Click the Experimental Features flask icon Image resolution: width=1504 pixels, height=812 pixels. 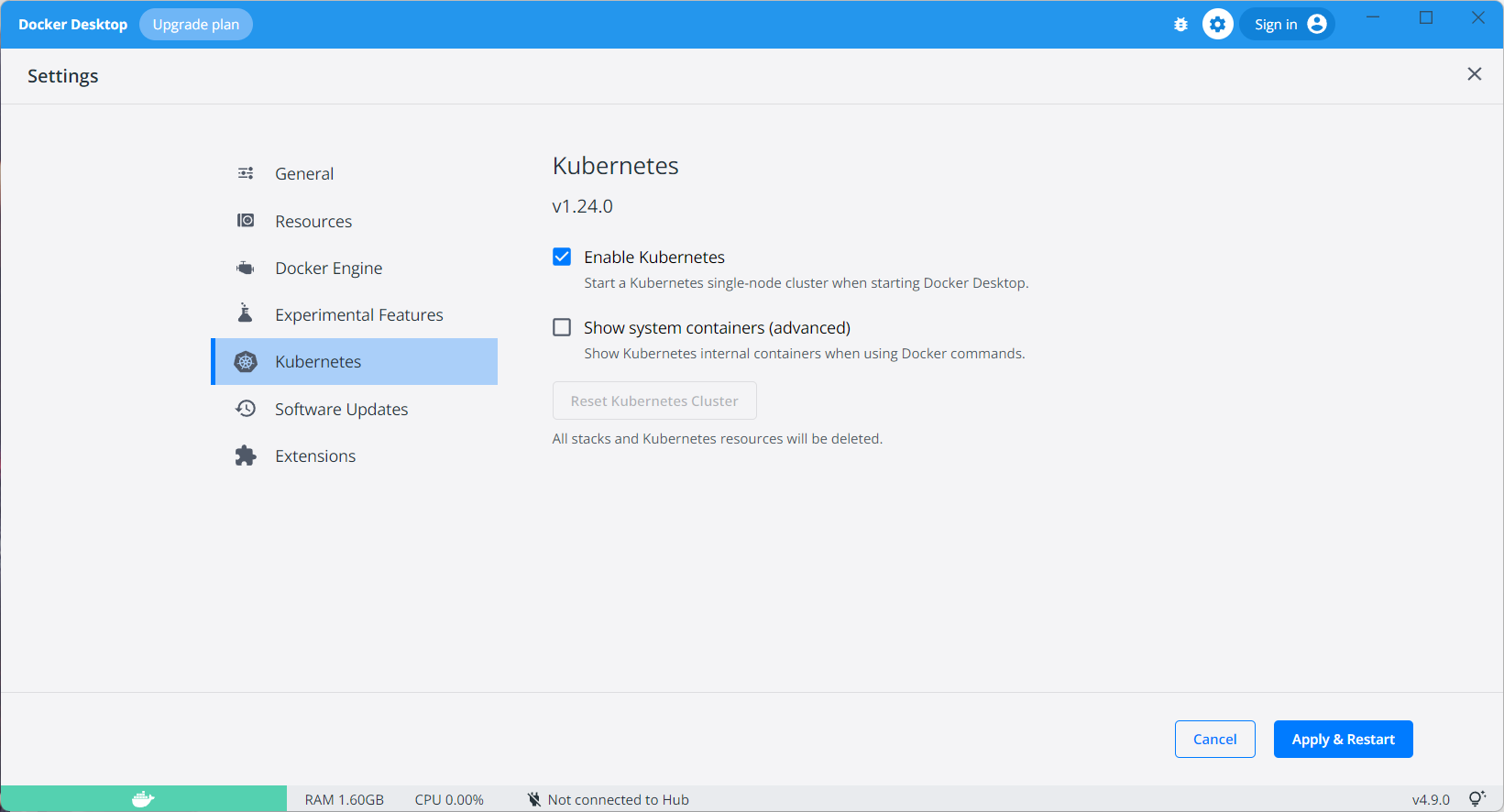pyautogui.click(x=246, y=313)
